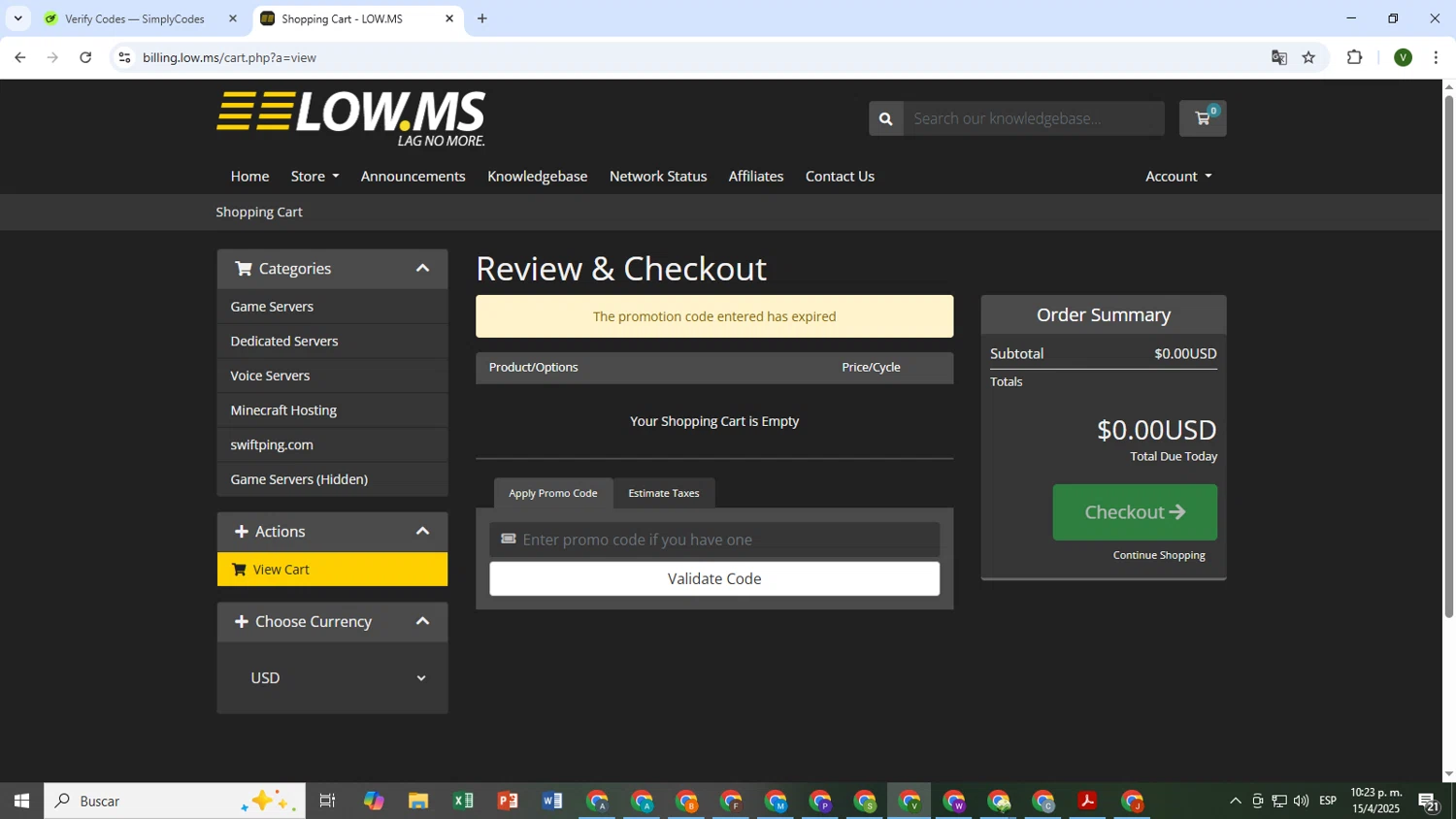Show hidden system tray icons
The image size is (1456, 819).
pos(1235,801)
